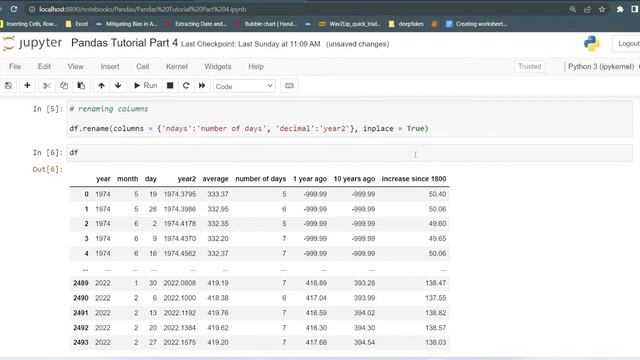Click the 'increase since 1800' column header
Screen dimensions: 640x360
(413, 179)
